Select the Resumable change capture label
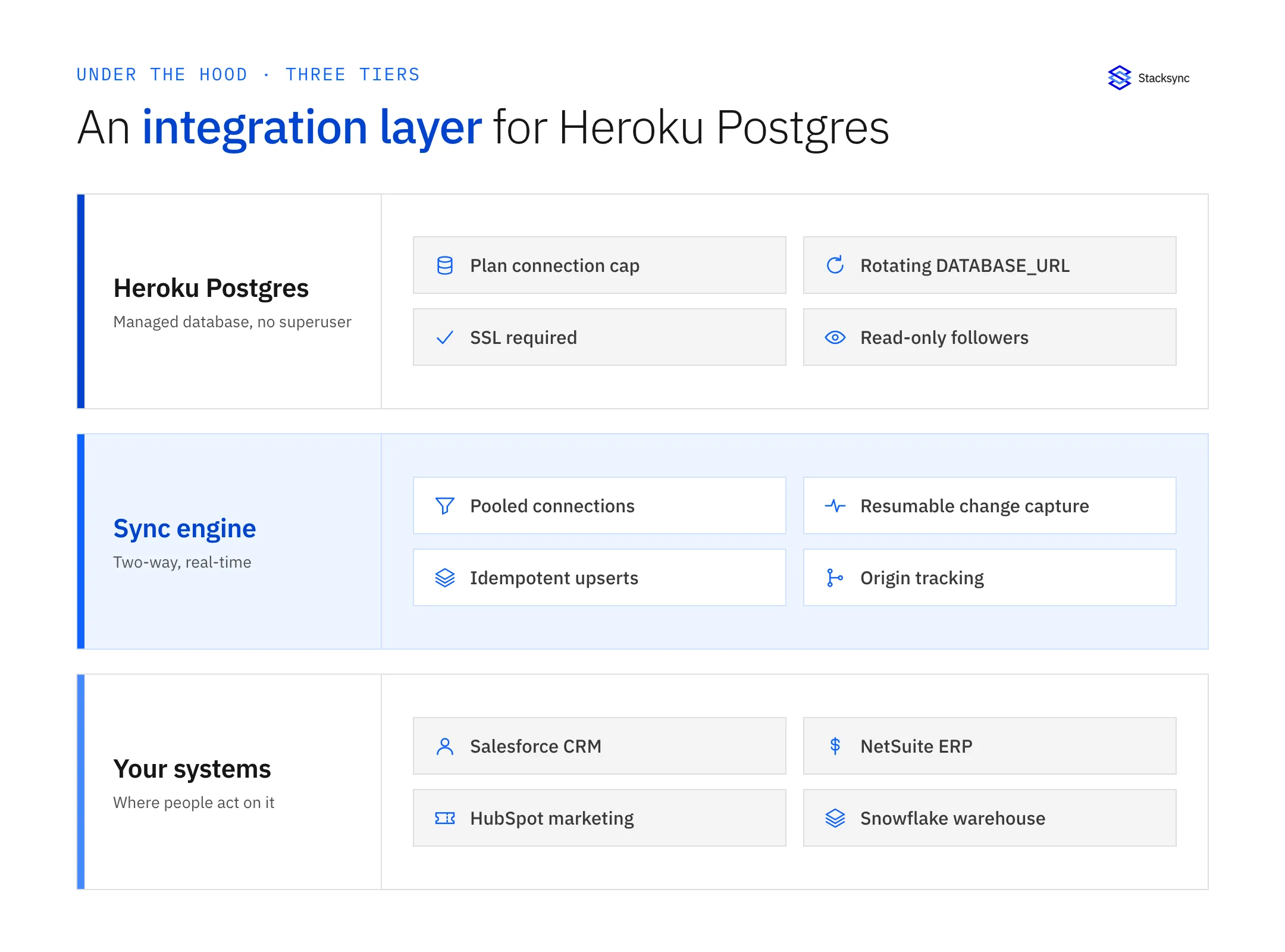Image resolution: width=1285 pixels, height=952 pixels. [x=974, y=506]
